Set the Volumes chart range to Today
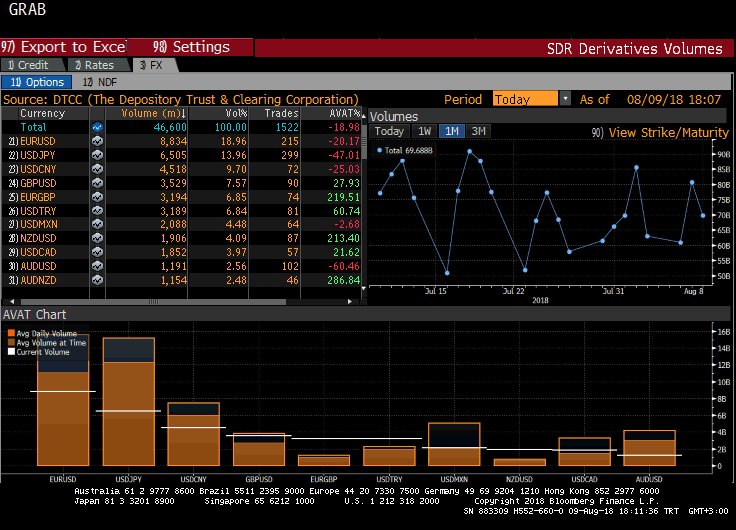Screen dimensions: 736x530 click(389, 131)
